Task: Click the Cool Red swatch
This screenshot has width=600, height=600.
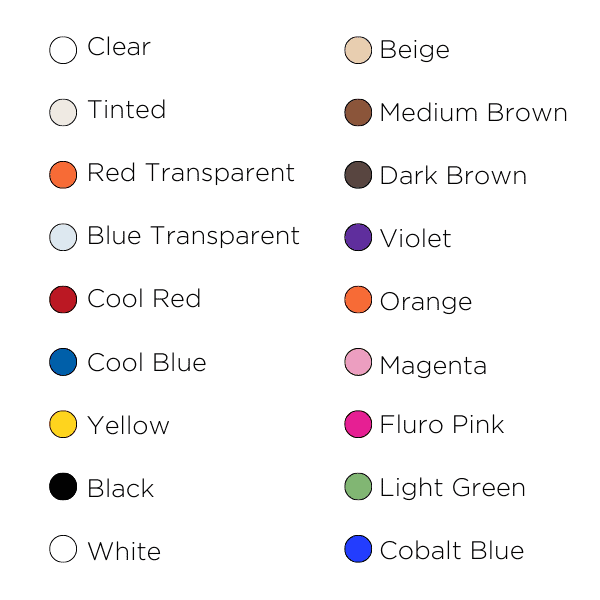Action: tap(63, 299)
